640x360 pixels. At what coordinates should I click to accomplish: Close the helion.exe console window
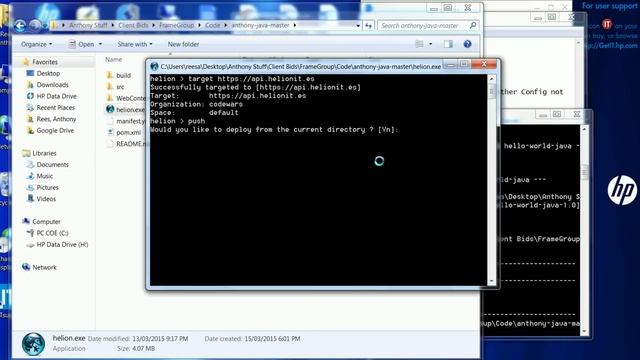click(484, 64)
